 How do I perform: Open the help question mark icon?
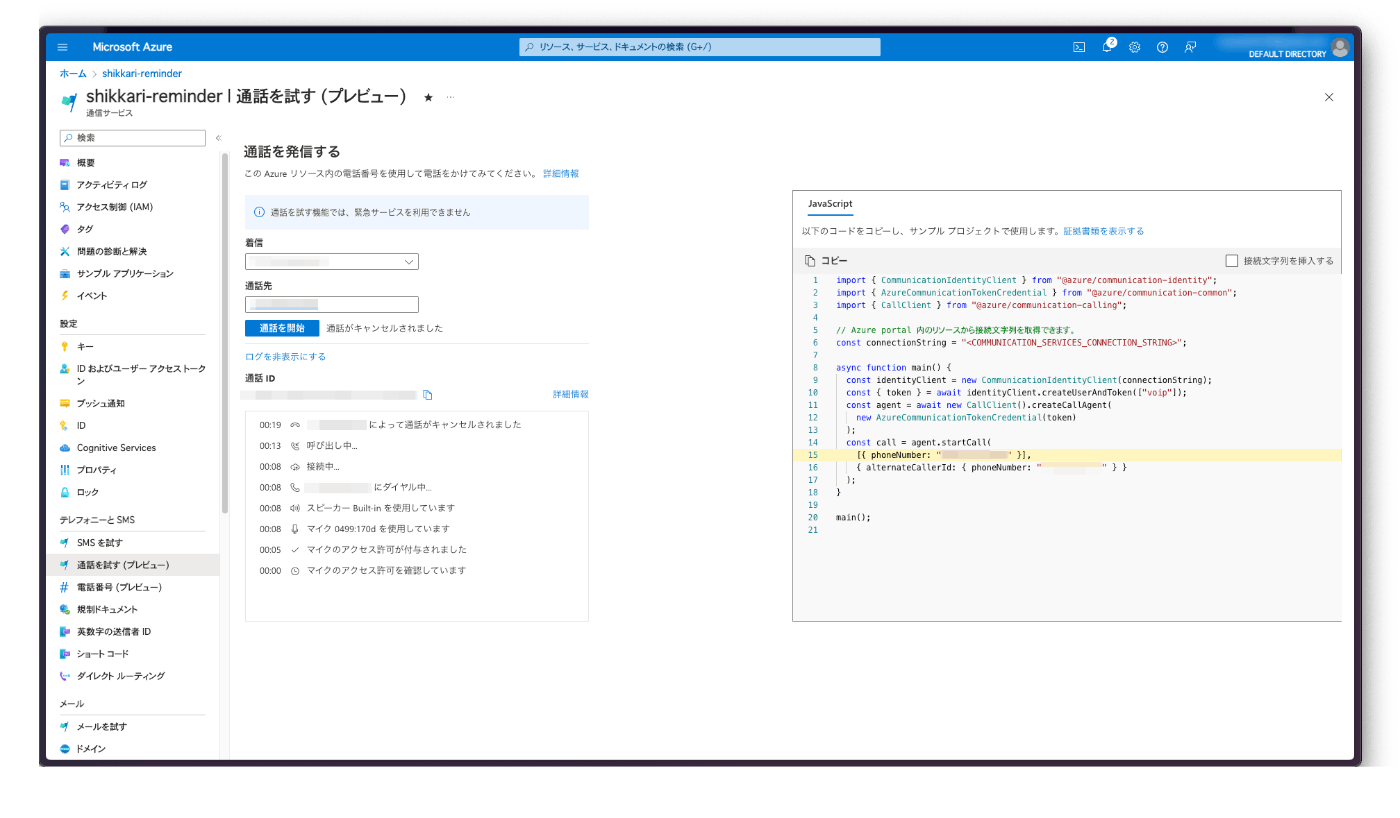tap(1162, 47)
